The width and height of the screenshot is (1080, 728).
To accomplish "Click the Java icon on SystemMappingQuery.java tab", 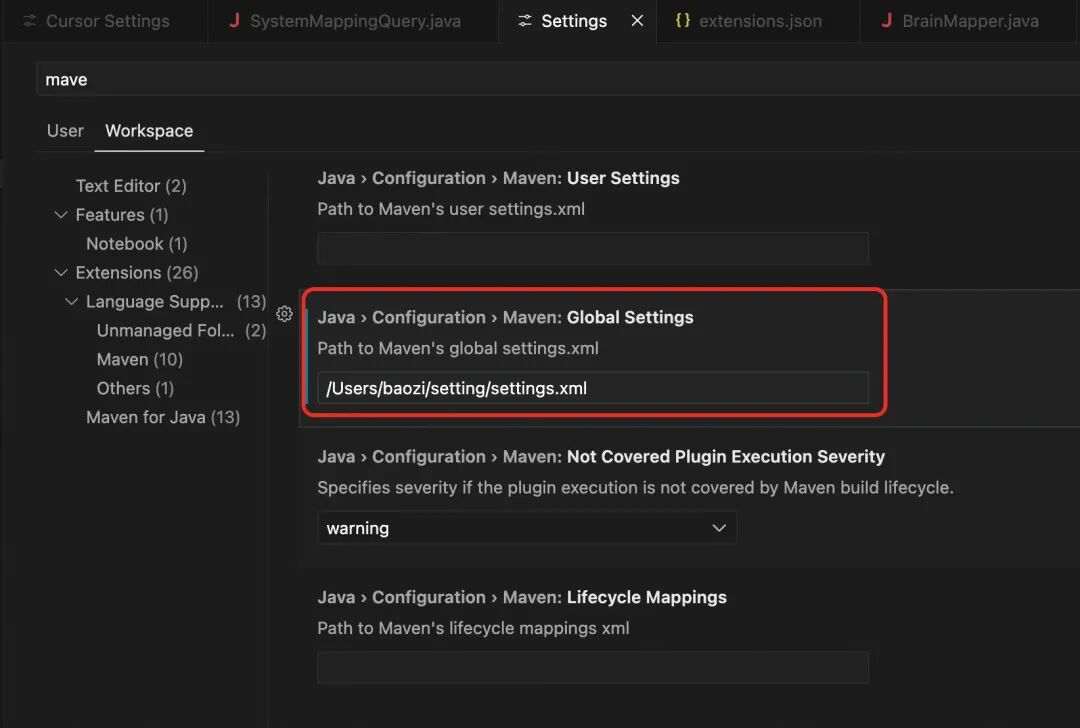I will tap(234, 21).
